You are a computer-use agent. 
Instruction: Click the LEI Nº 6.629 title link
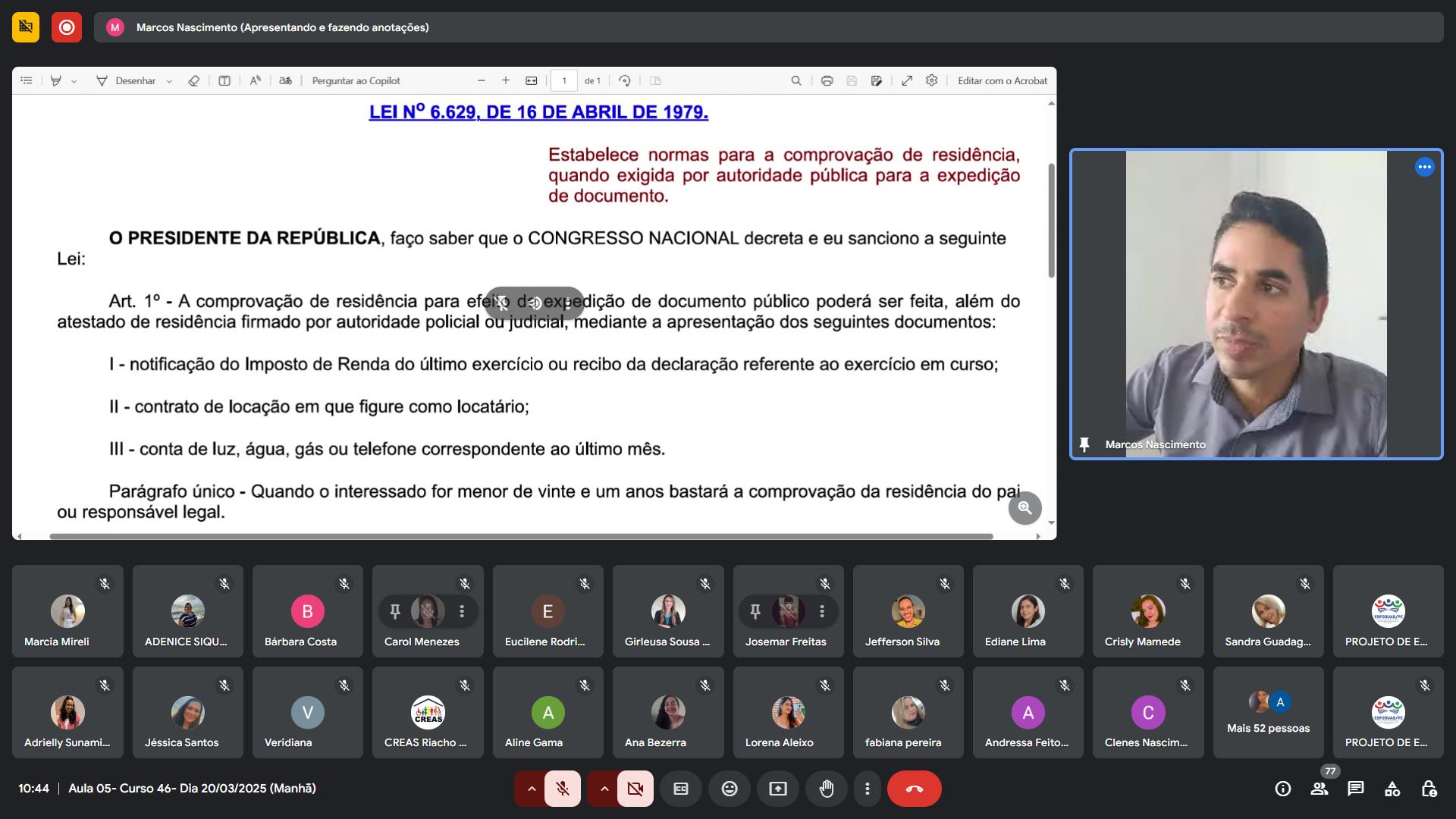pos(538,112)
